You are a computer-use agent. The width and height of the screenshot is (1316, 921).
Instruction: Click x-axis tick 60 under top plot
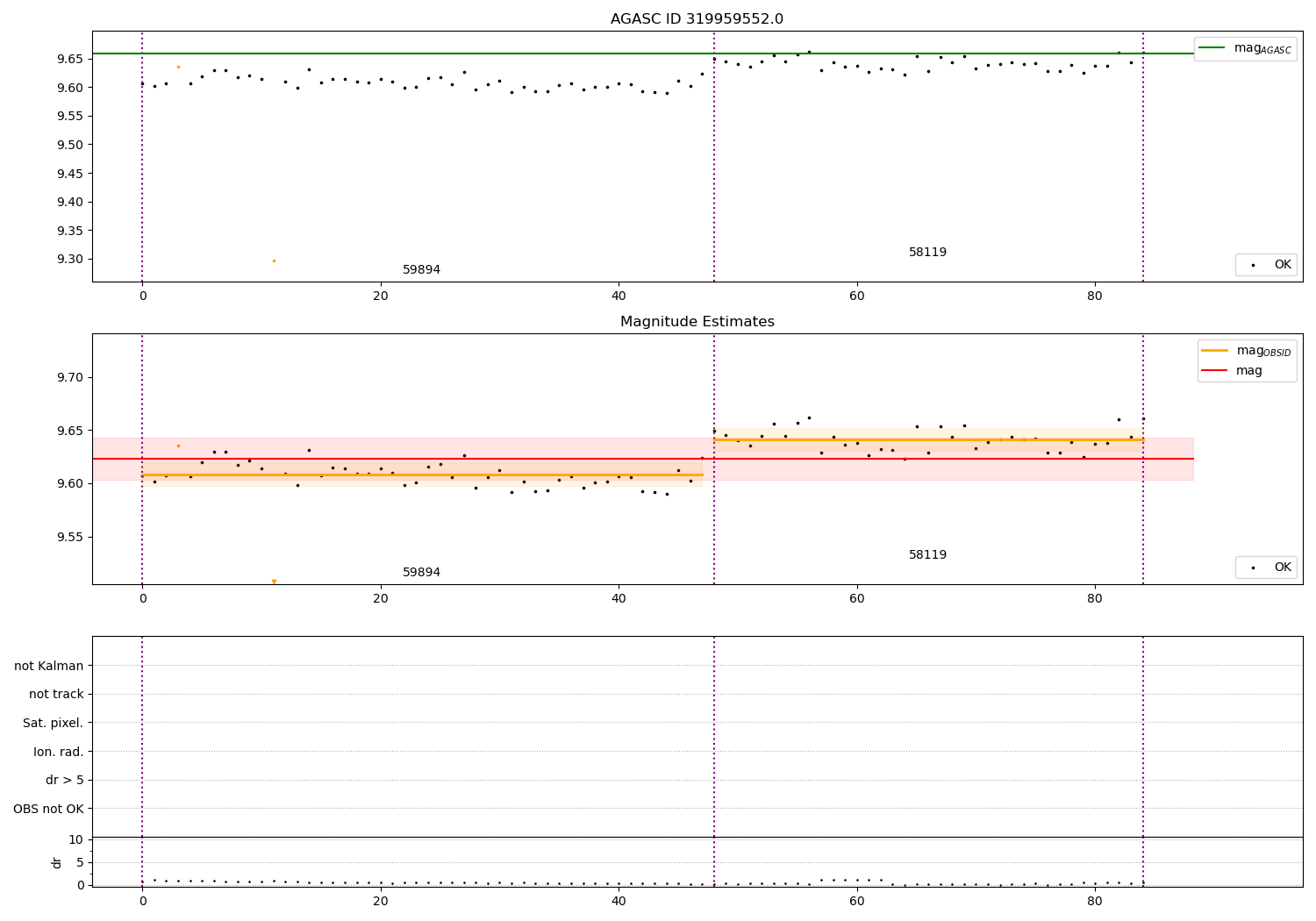click(856, 296)
